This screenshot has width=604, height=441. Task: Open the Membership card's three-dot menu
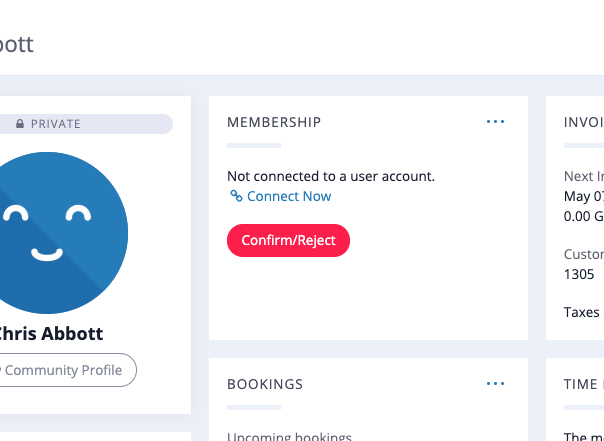[495, 122]
